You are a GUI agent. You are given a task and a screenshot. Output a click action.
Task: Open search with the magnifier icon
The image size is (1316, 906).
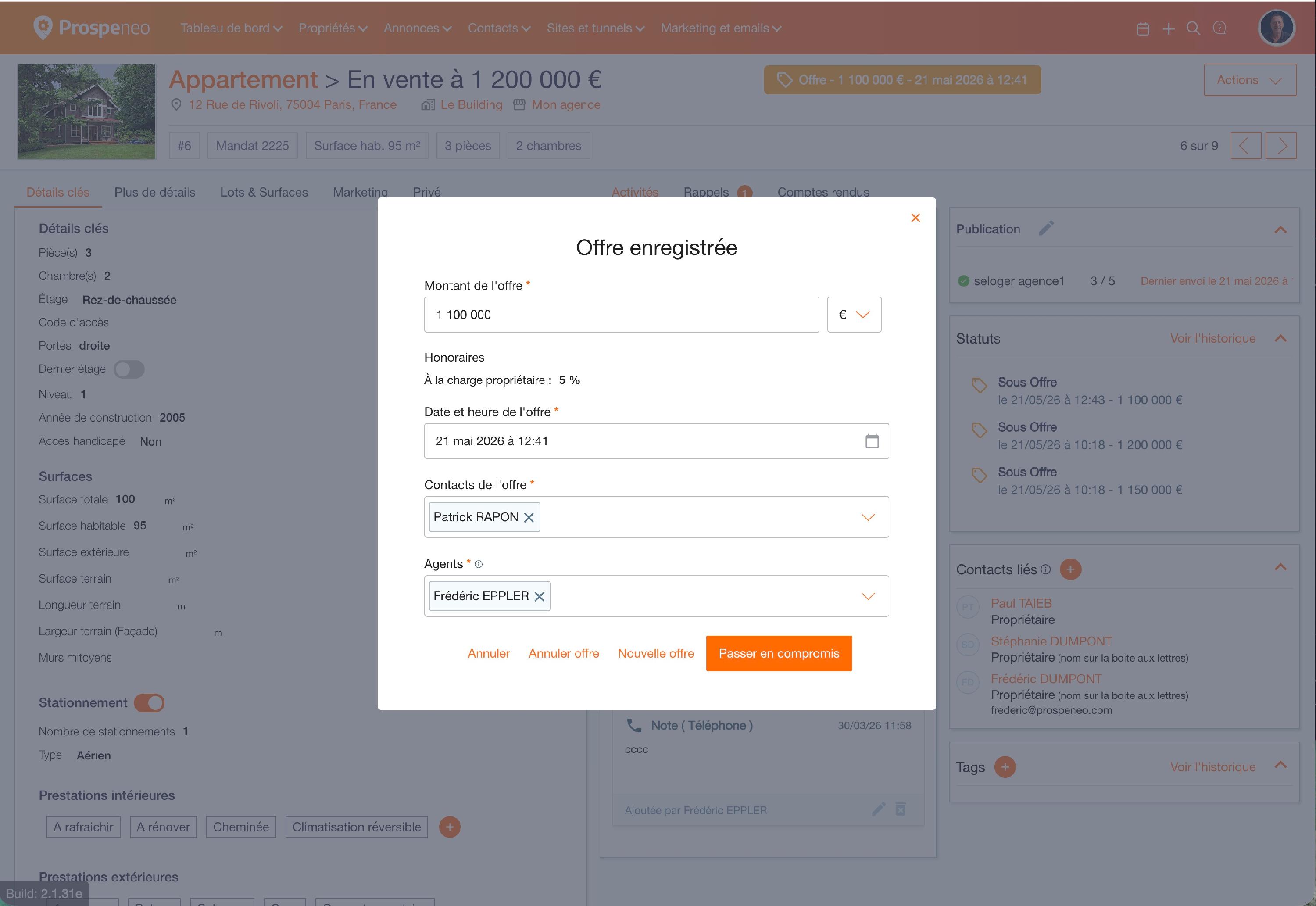(x=1193, y=29)
